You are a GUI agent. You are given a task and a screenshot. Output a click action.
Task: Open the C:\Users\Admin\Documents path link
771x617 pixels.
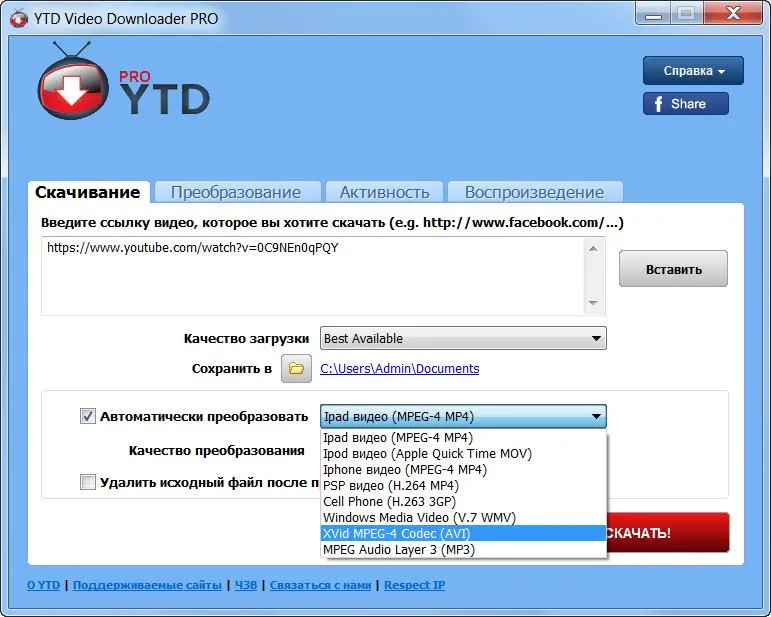(399, 369)
